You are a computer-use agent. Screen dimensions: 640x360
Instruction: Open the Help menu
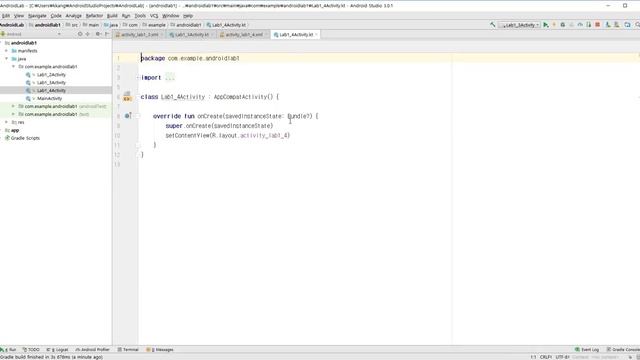point(188,16)
